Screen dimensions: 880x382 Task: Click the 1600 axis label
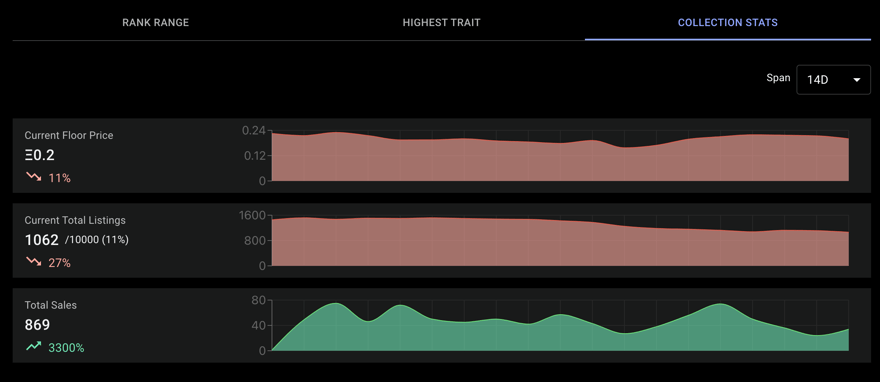coord(253,215)
